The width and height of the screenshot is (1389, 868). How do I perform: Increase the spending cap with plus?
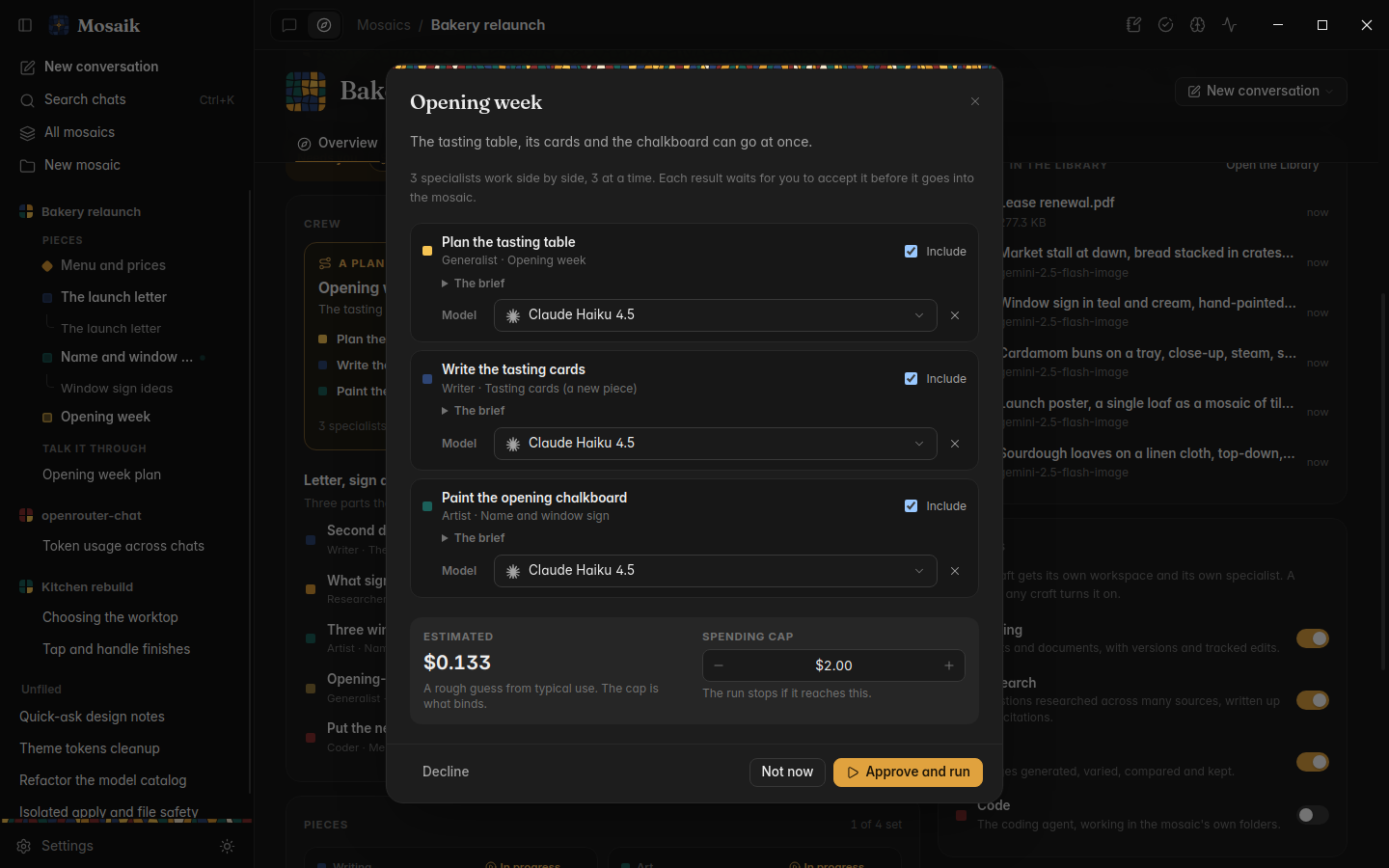[949, 665]
